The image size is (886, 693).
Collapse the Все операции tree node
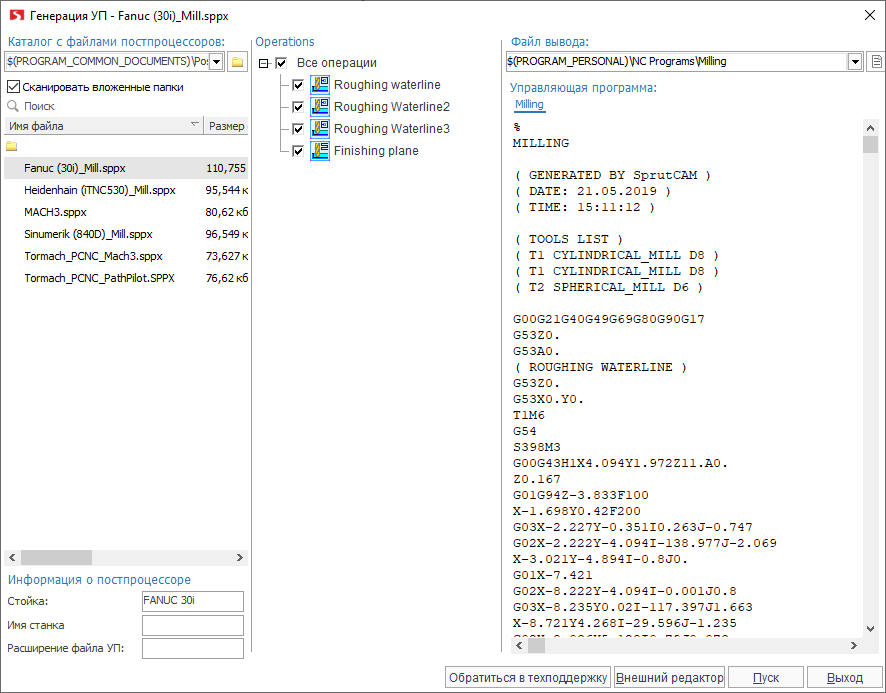point(264,63)
